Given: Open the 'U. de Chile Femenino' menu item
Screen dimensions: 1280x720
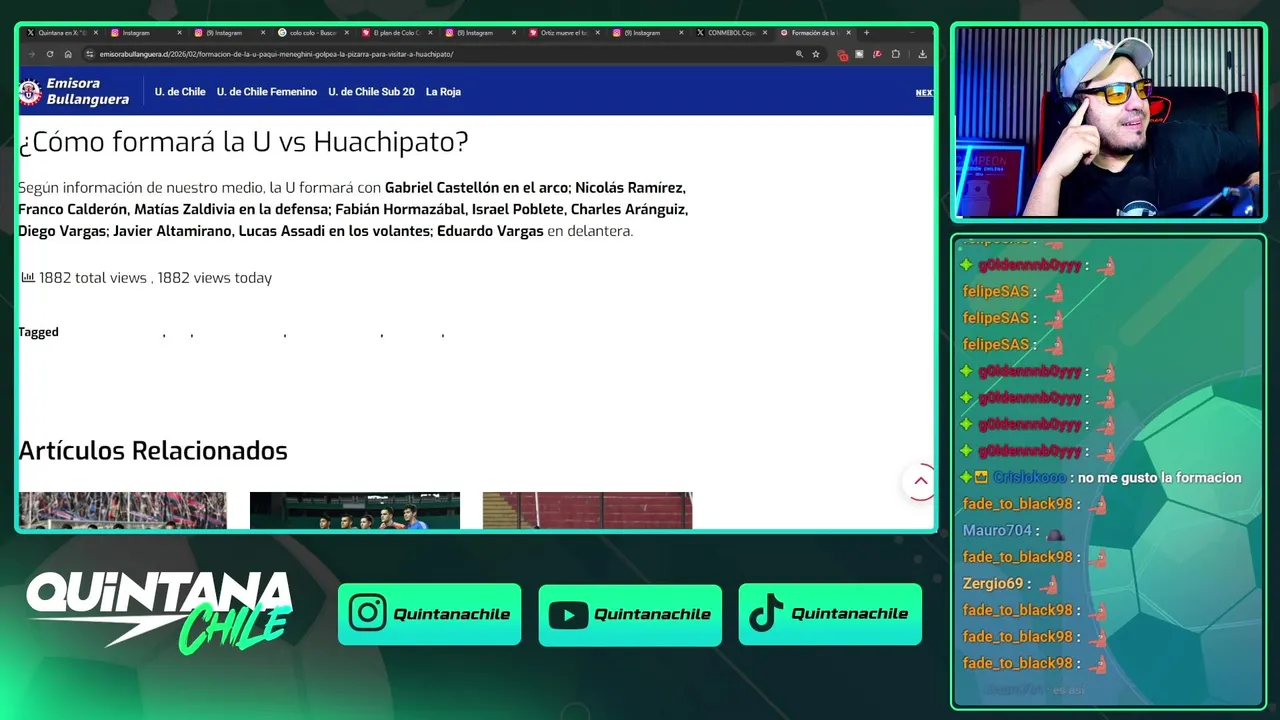Looking at the screenshot, I should tap(267, 92).
